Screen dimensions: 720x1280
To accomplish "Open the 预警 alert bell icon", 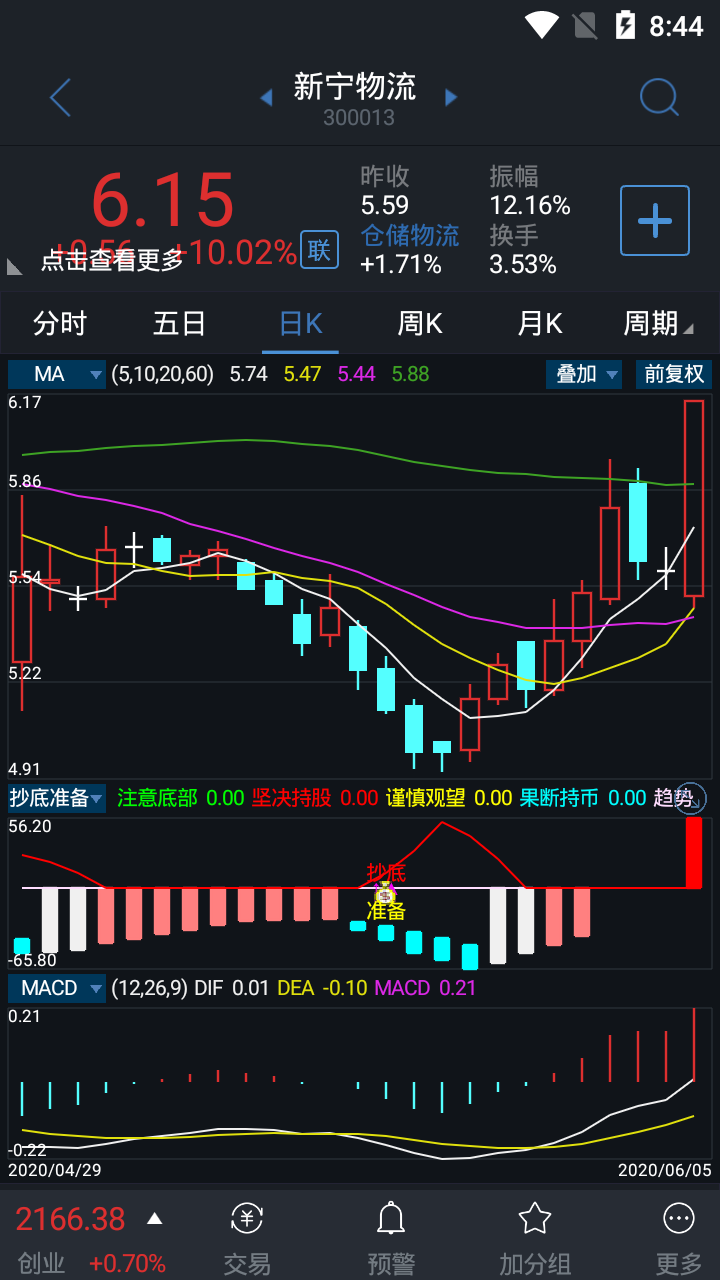I will pyautogui.click(x=391, y=1218).
